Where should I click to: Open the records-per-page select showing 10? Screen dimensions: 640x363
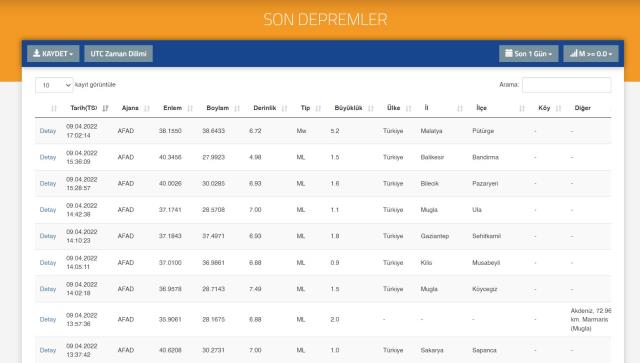(54, 85)
